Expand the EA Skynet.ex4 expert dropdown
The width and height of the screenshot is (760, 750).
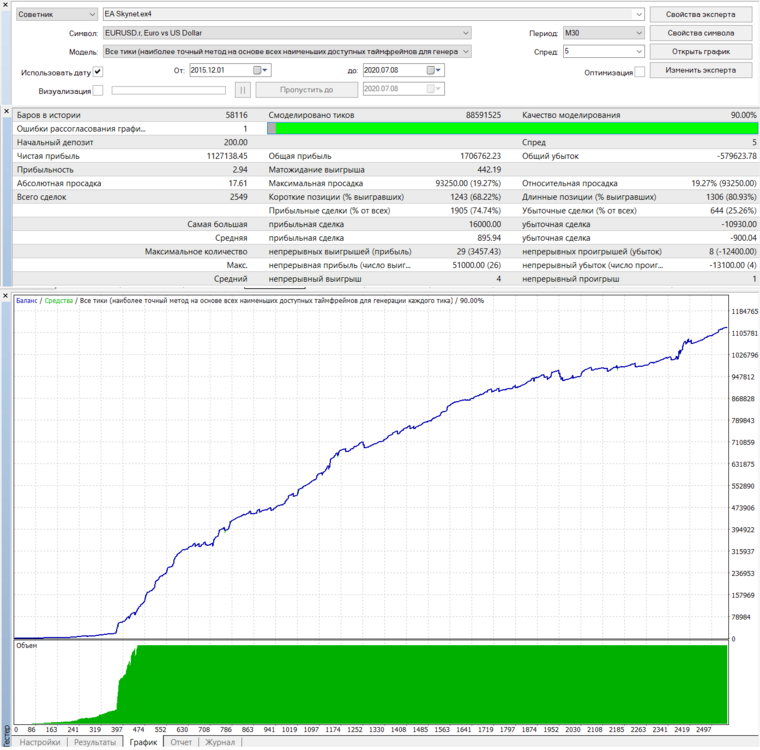tap(639, 15)
